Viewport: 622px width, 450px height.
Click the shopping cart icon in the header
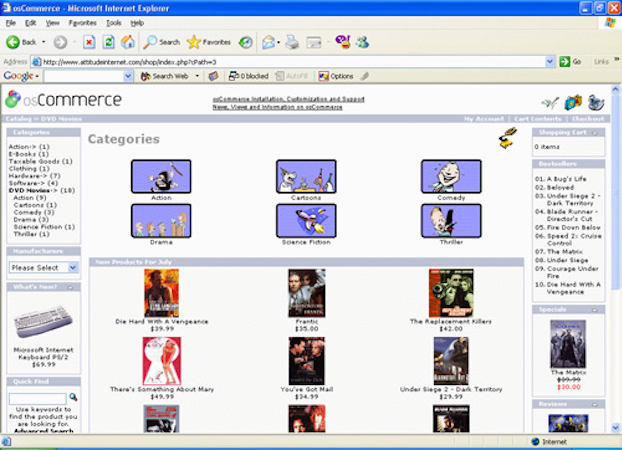point(573,102)
